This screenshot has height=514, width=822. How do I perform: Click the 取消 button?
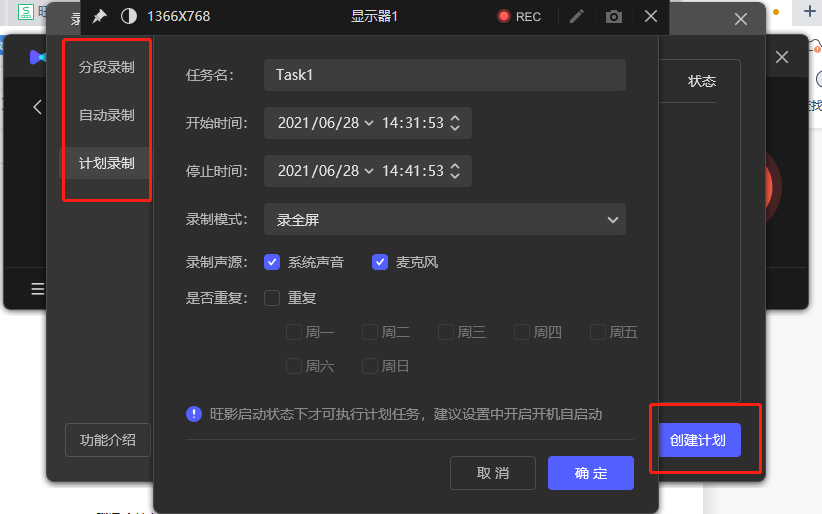point(493,473)
